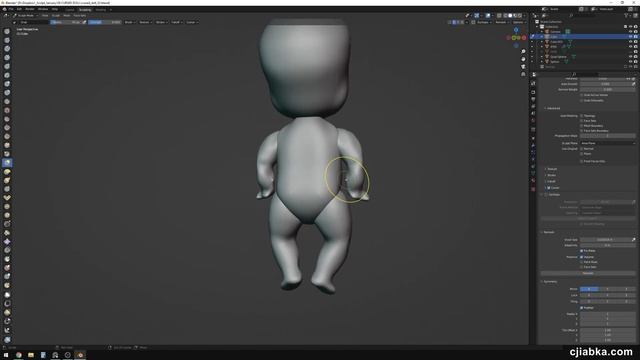The image size is (640, 360).
Task: Enable Grab Active Vertex checkbox
Action: click(x=582, y=95)
